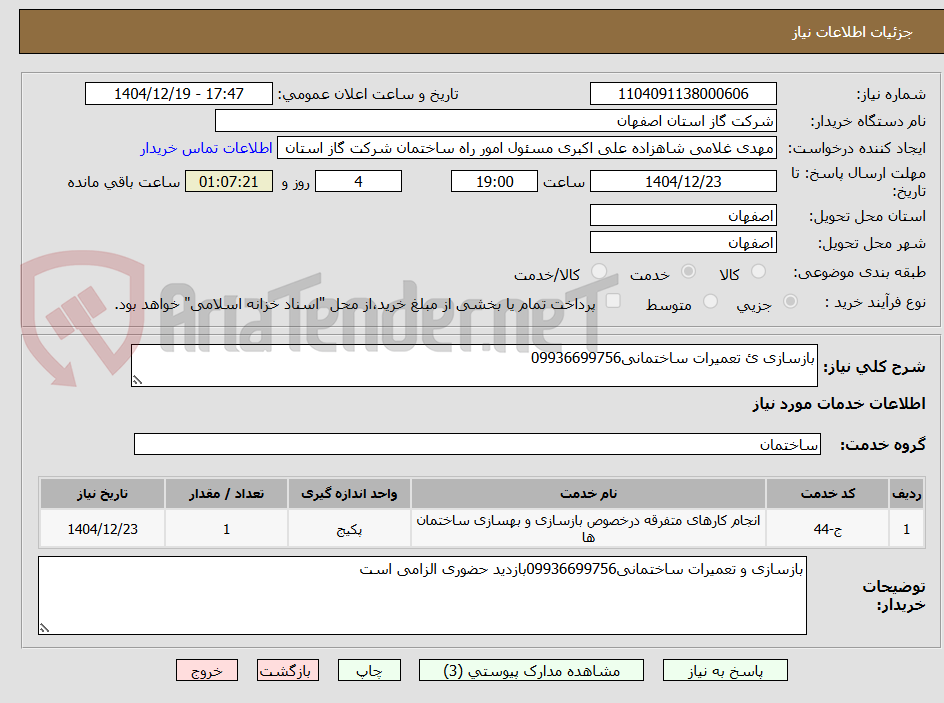Open مشاهده مدارک پیوستی (3) attachments
This screenshot has width=944, height=703.
click(531, 670)
